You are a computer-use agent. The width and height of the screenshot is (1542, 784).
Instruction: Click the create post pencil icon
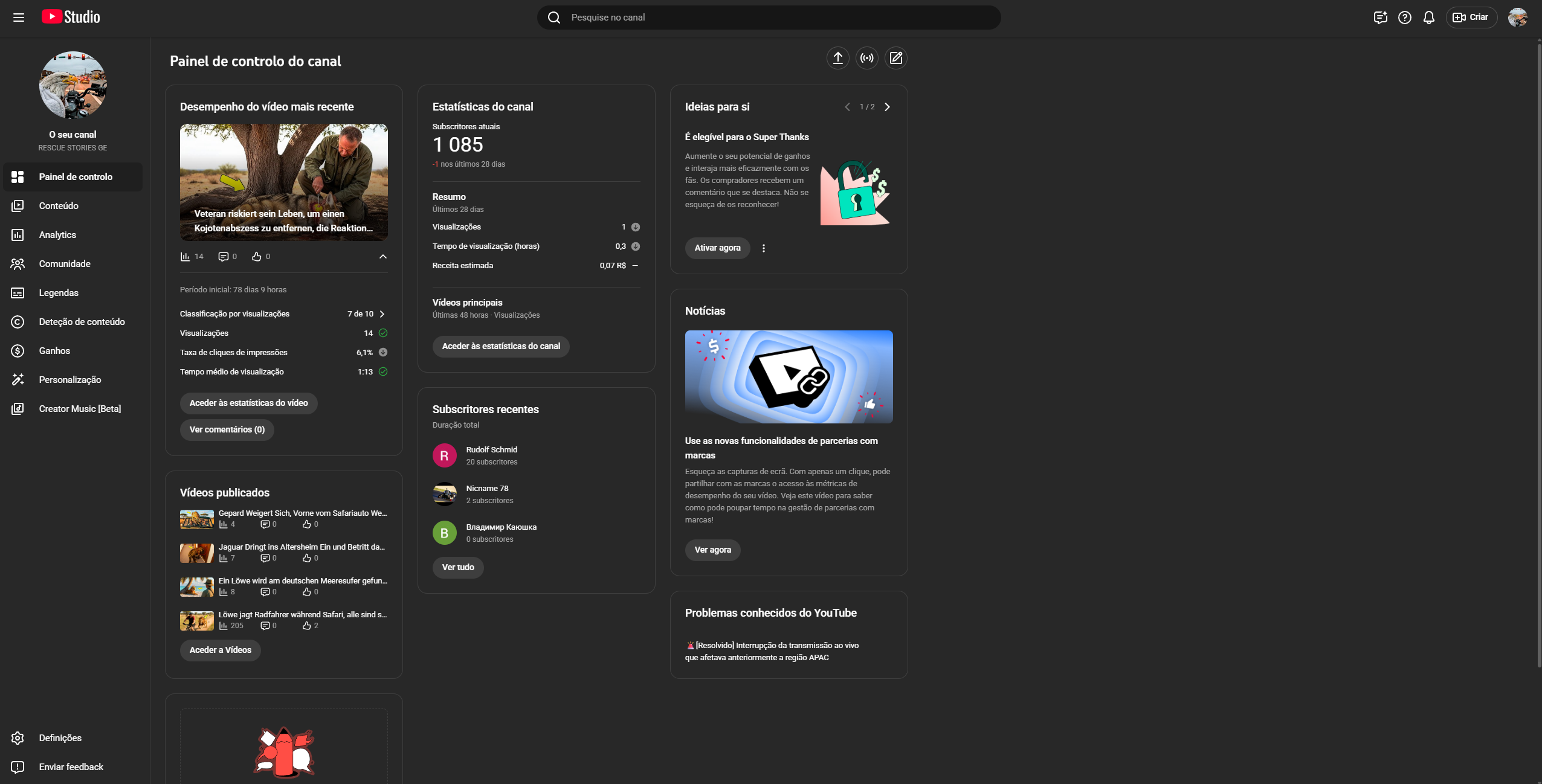pyautogui.click(x=895, y=58)
